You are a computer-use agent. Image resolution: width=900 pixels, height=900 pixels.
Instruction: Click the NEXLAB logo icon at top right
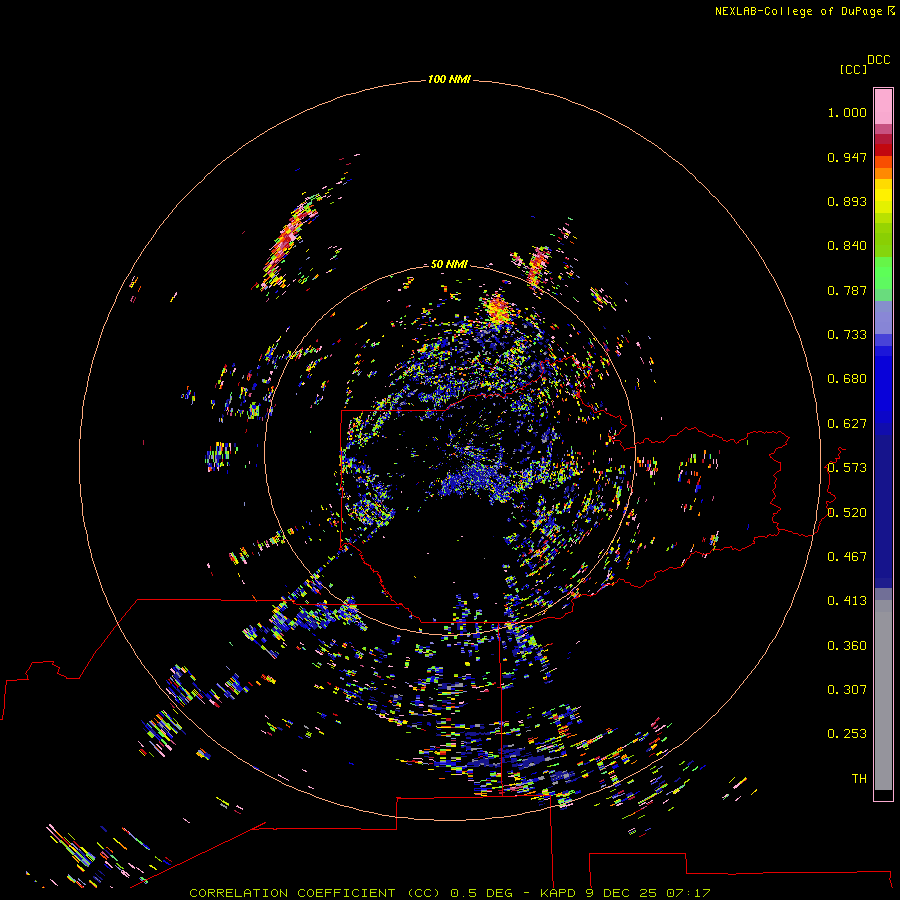[891, 11]
